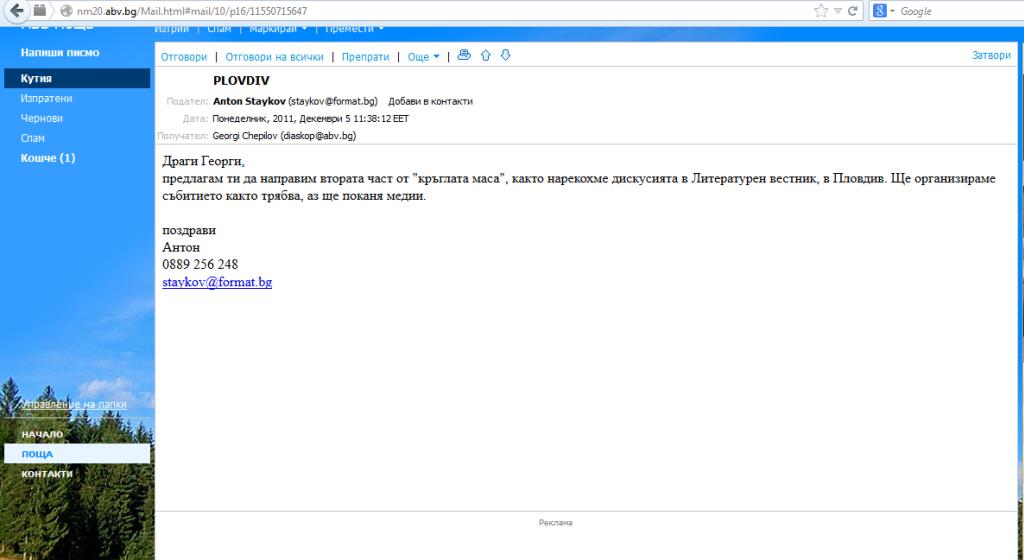
Task: Open the staykov@format.bg email link
Action: pyautogui.click(x=217, y=282)
